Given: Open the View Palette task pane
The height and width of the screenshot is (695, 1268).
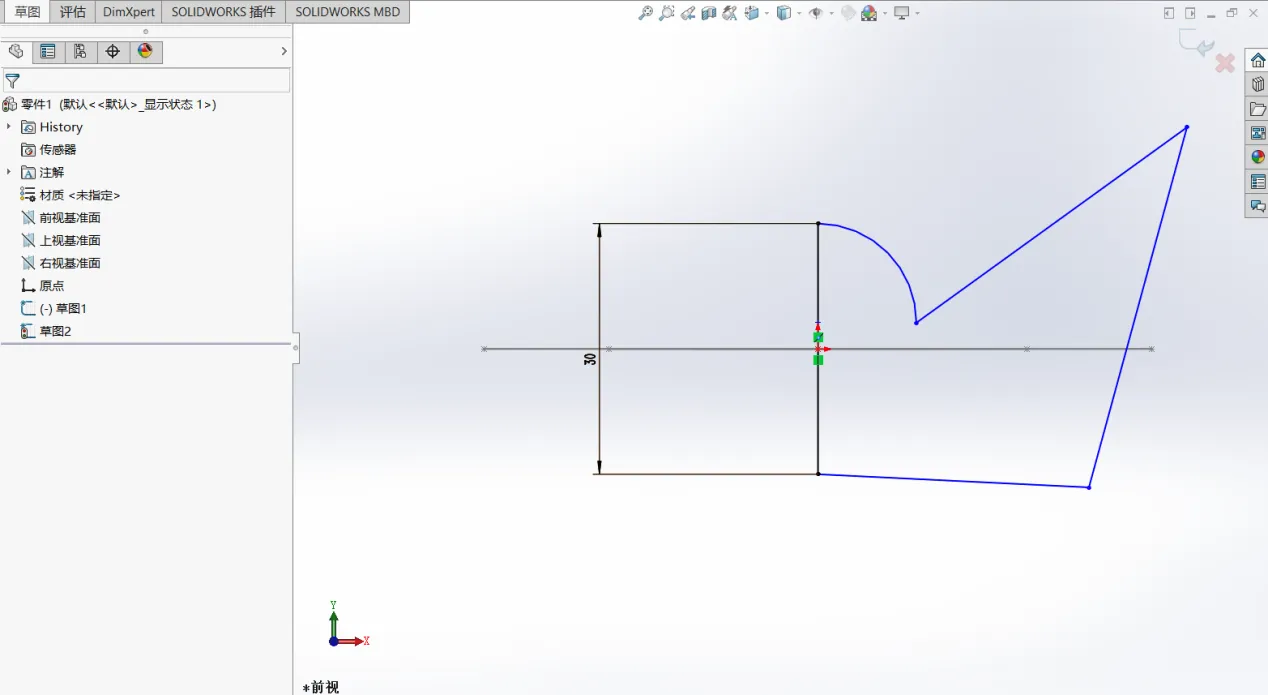Looking at the screenshot, I should (x=1257, y=133).
